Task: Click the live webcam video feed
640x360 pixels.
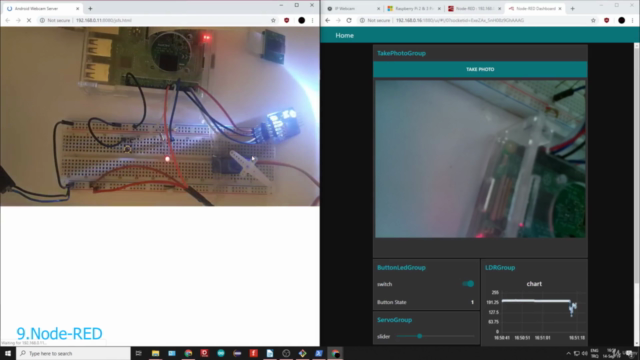Action: pyautogui.click(x=160, y=116)
